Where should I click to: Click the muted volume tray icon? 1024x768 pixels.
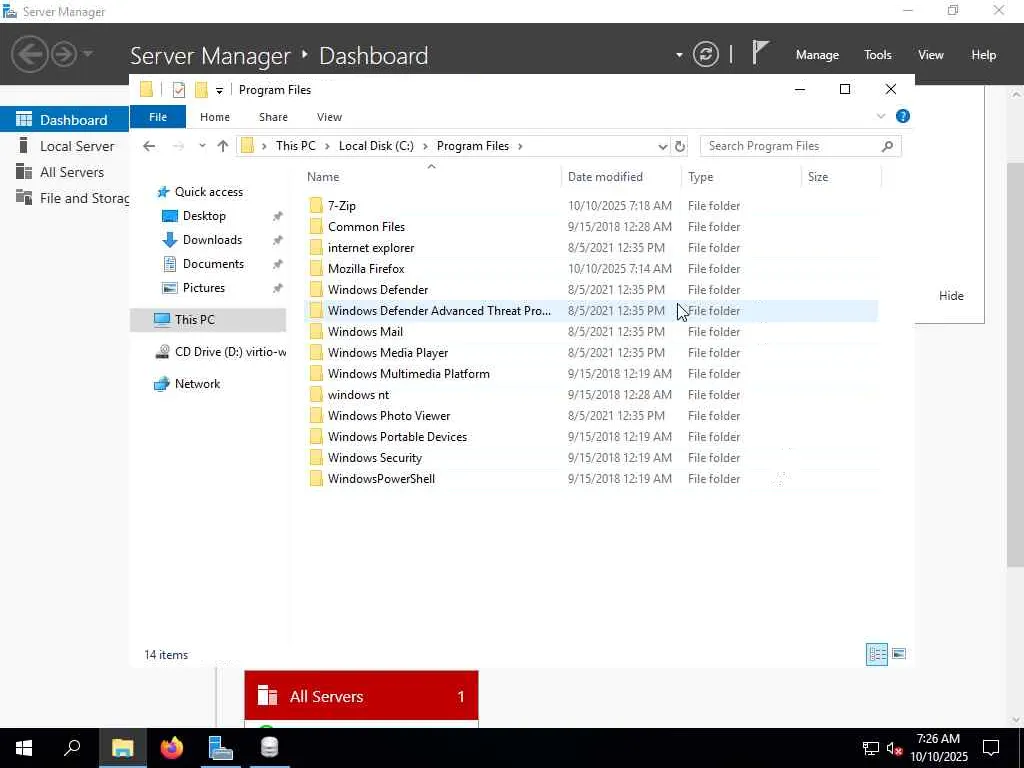895,748
